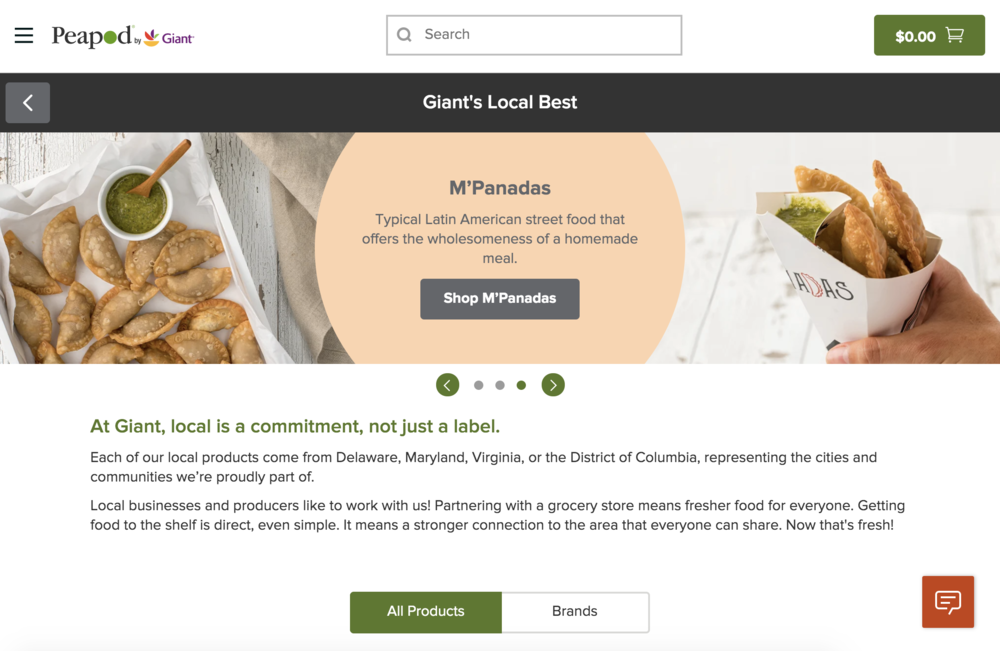Click the green local commitment headline
The image size is (1000, 651).
[295, 427]
